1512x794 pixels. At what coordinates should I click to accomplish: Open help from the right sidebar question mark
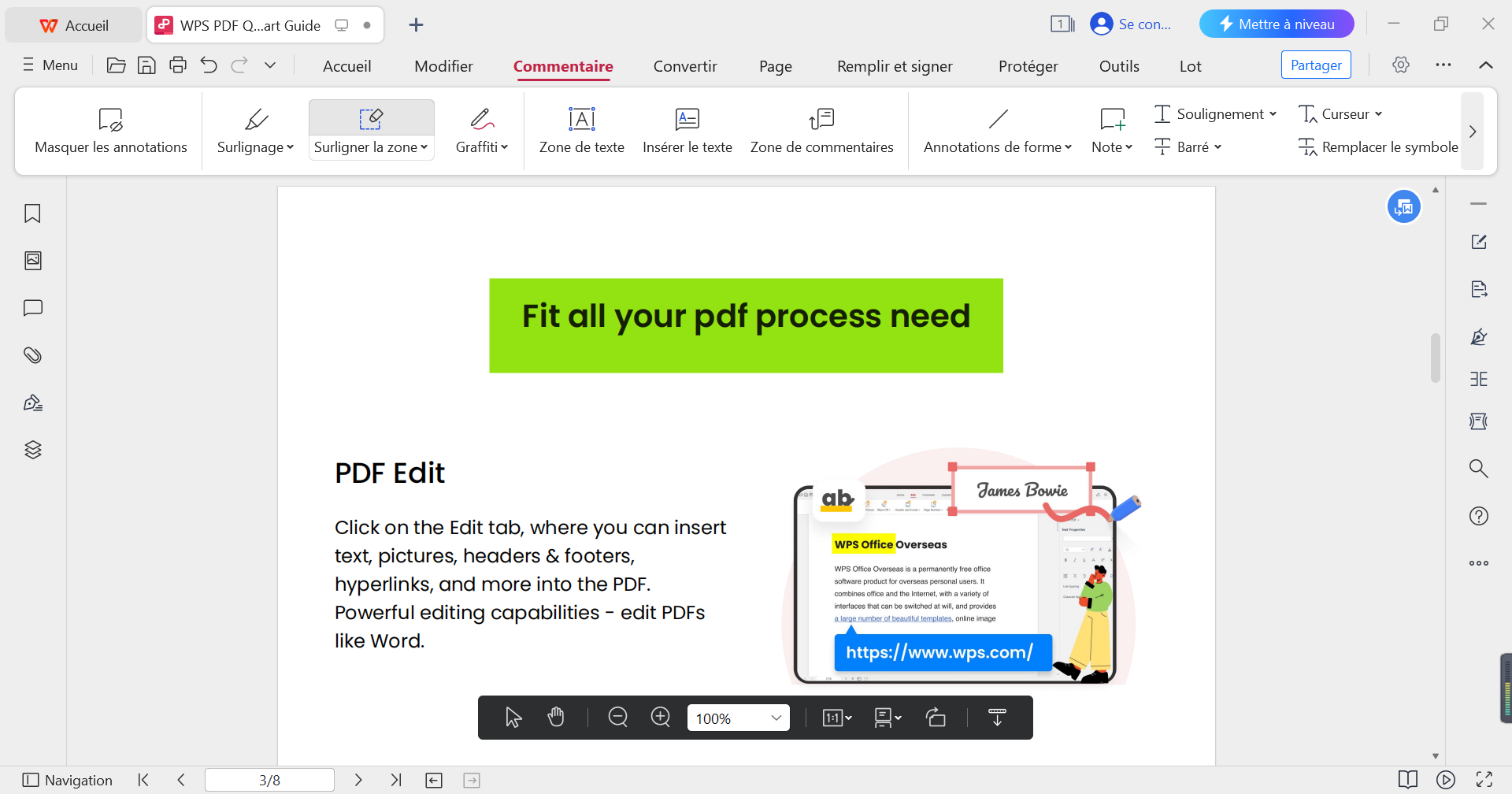pyautogui.click(x=1479, y=516)
